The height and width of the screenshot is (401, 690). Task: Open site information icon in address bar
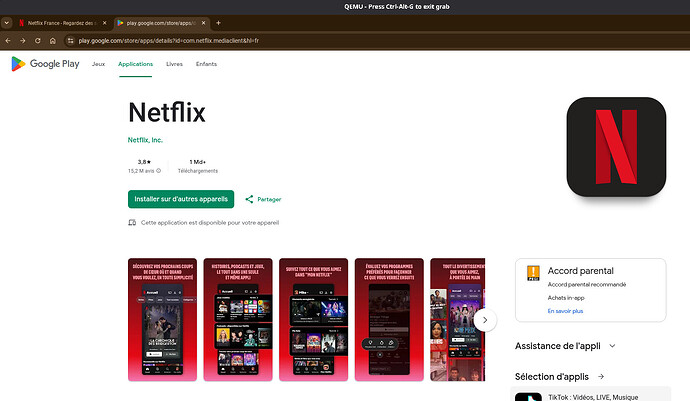pyautogui.click(x=70, y=40)
